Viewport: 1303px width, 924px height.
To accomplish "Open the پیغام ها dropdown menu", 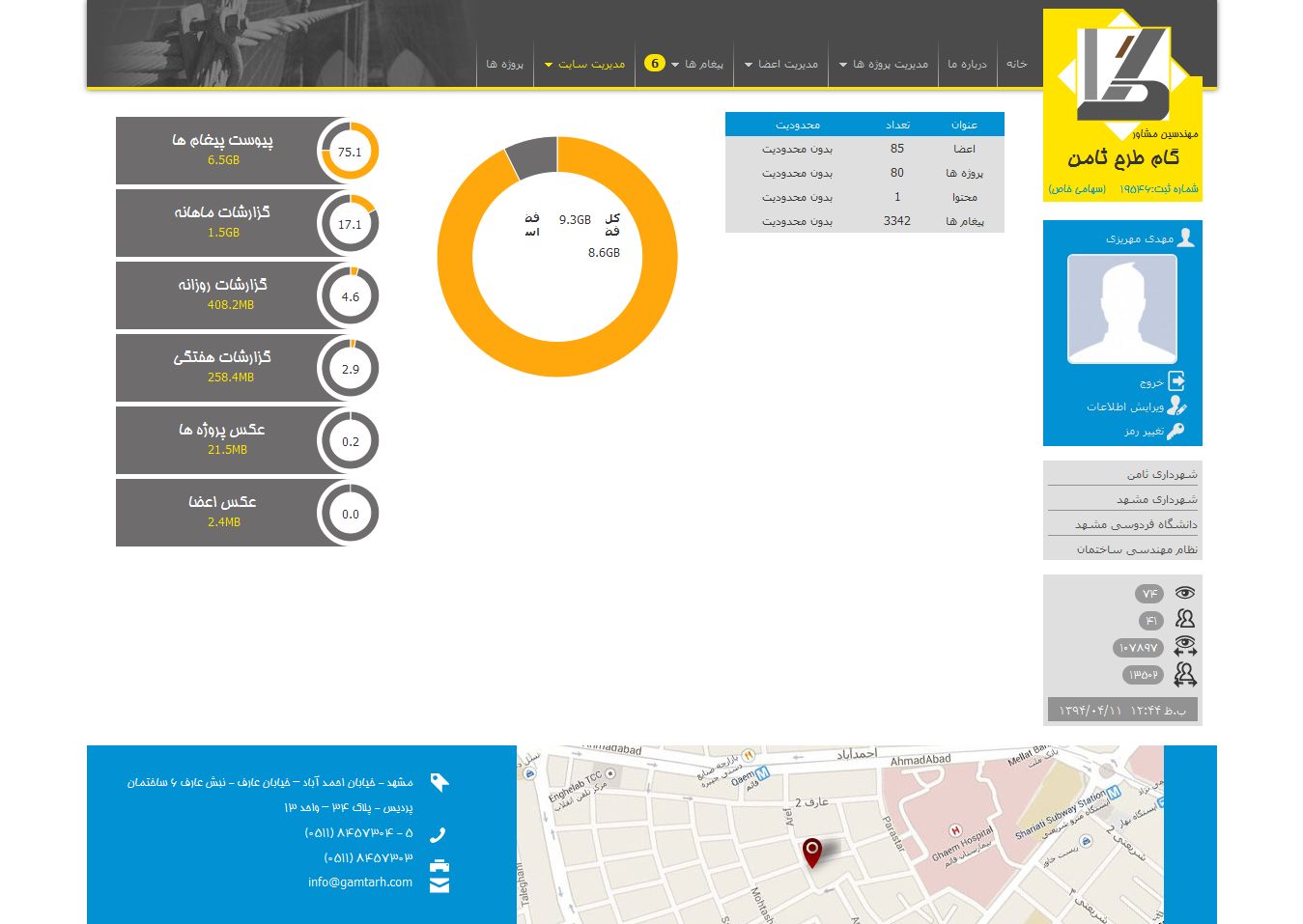I will point(697,65).
